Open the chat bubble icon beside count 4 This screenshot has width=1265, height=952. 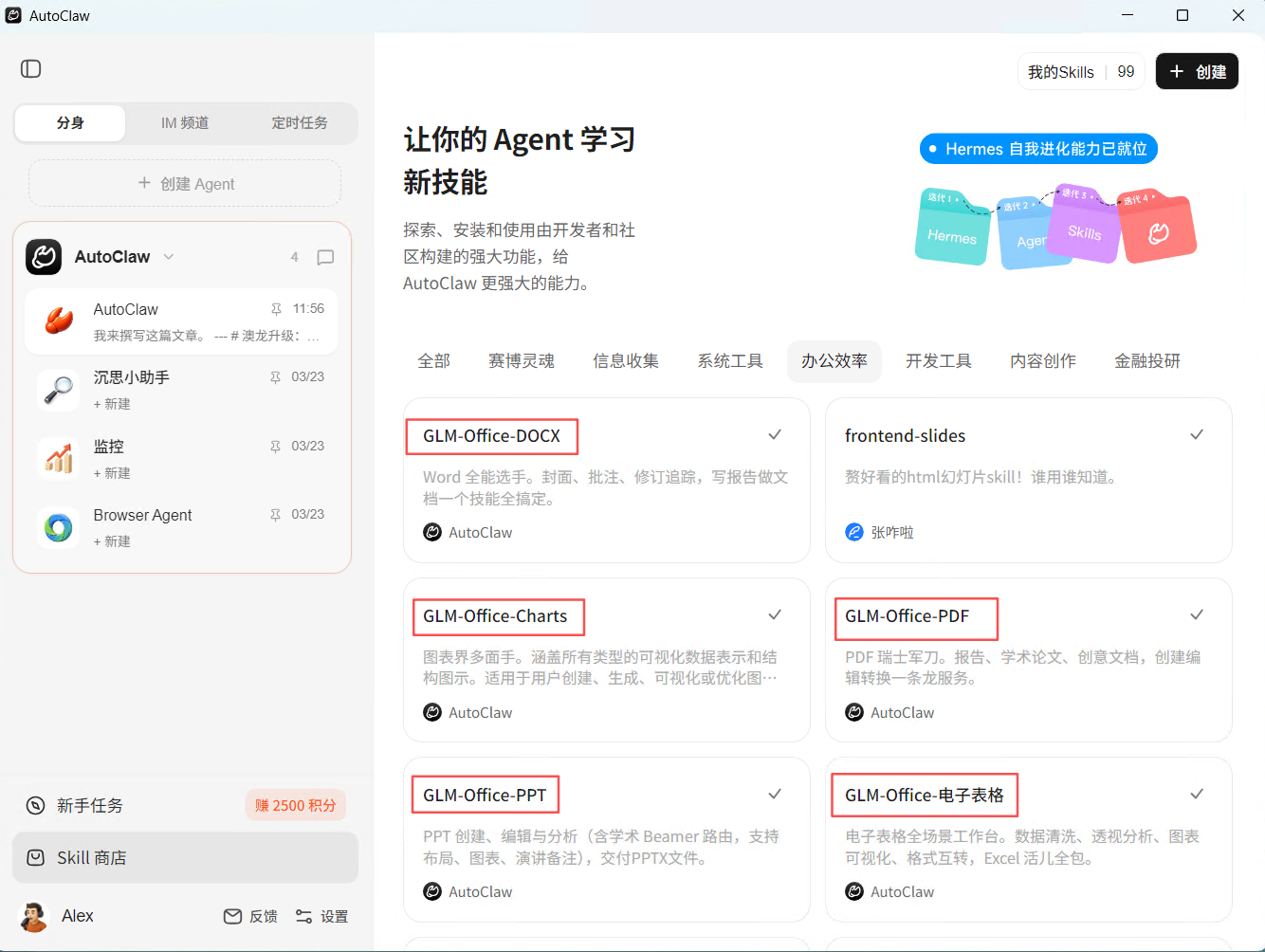pos(325,257)
